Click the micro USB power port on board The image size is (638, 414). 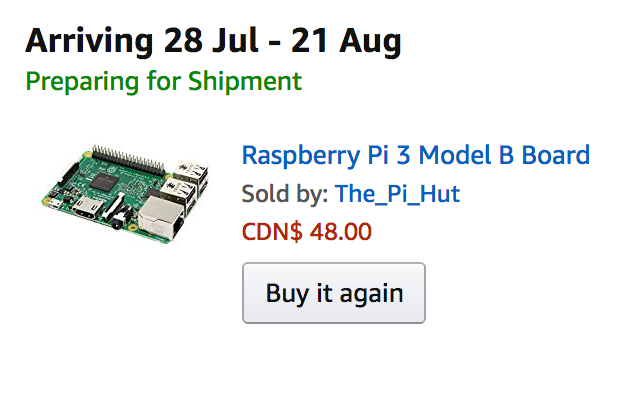pos(53,202)
